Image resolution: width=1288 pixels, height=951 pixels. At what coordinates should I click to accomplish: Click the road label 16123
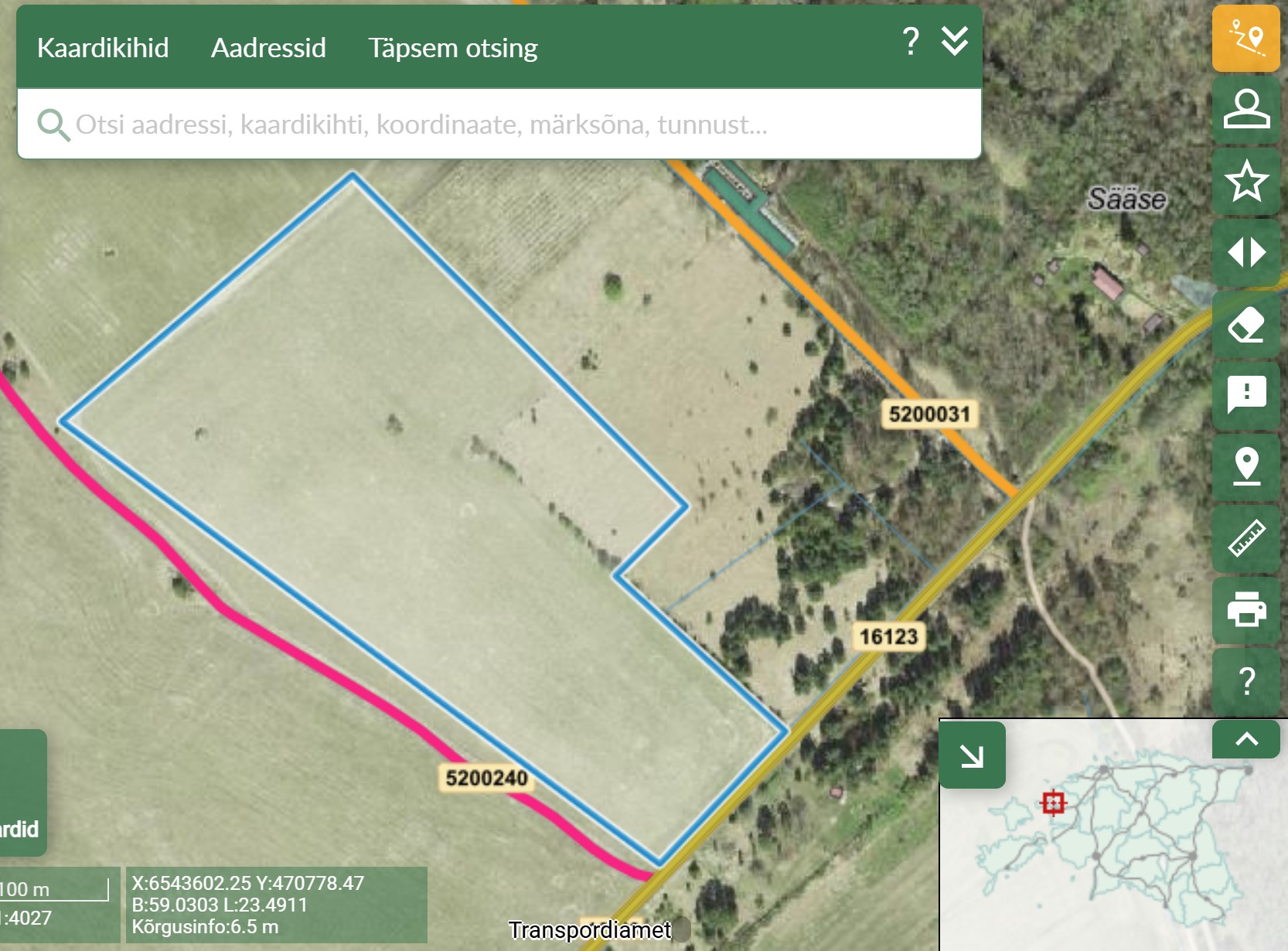click(x=888, y=637)
